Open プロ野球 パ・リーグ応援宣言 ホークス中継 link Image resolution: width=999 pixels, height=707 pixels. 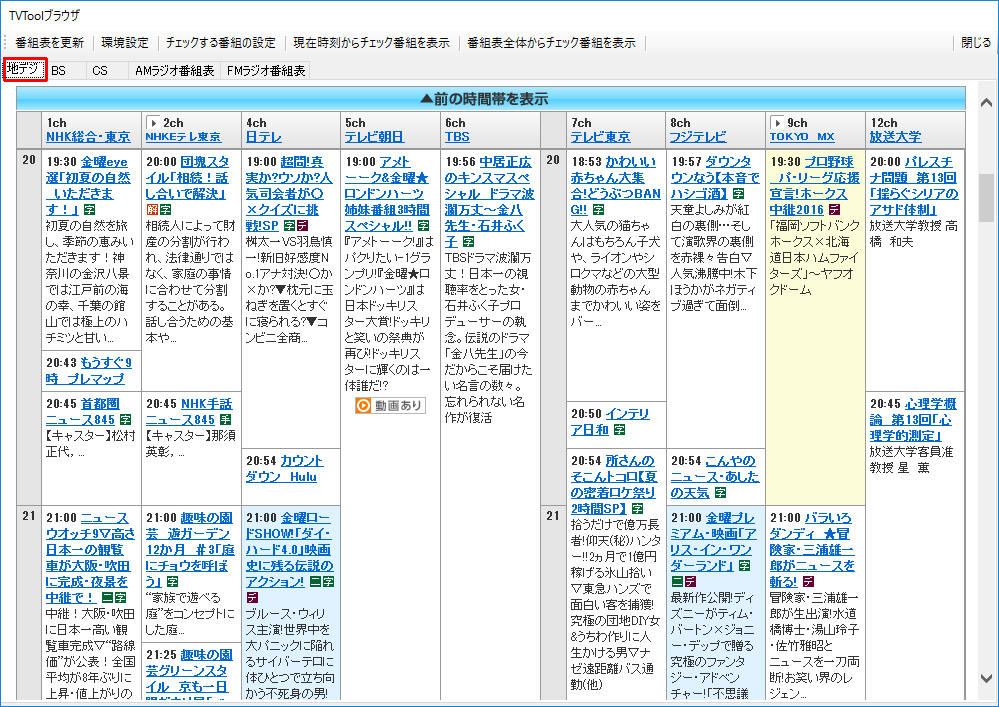[815, 185]
